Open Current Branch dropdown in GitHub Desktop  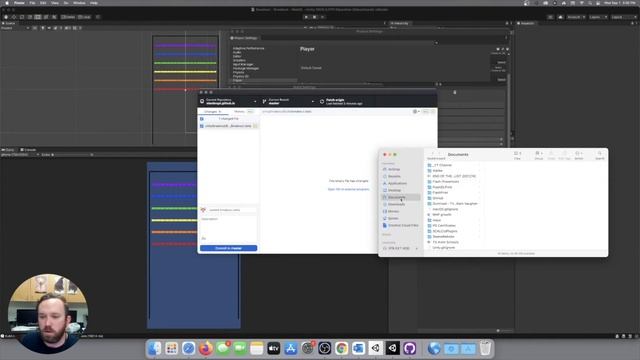289,101
